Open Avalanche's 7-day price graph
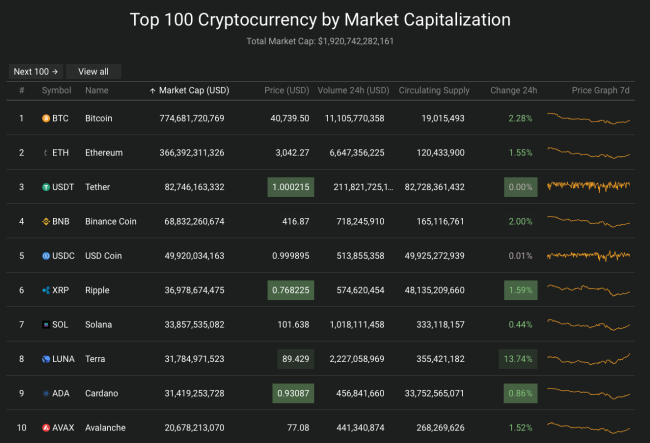 [589, 428]
